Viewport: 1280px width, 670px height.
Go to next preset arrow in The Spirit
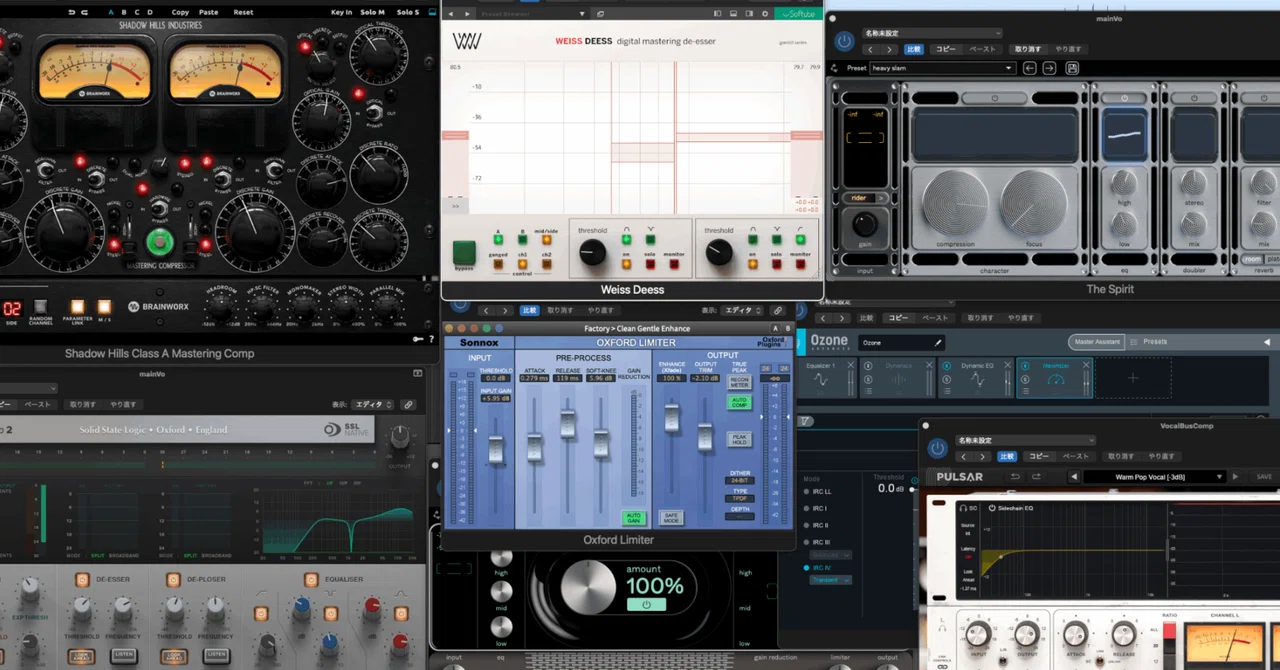coord(1049,68)
